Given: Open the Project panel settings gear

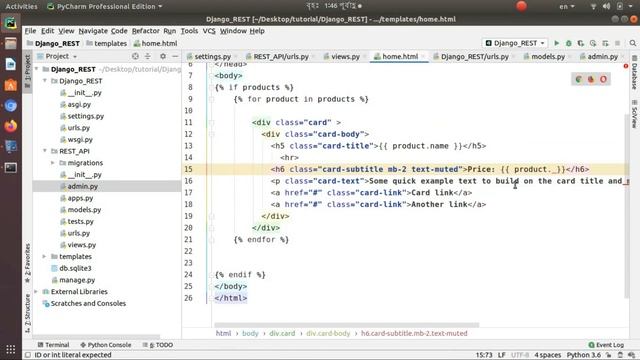Looking at the screenshot, I should (163, 56).
